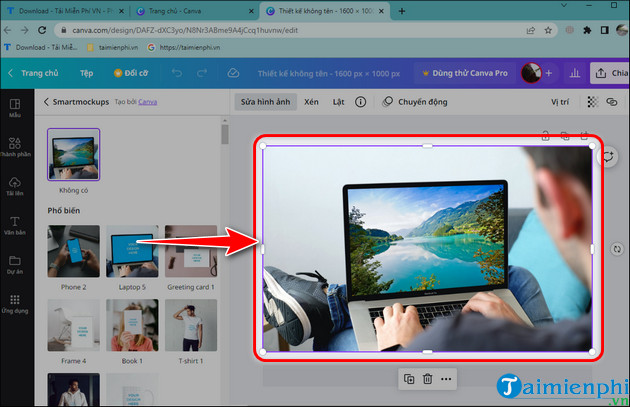630x407 pixels.
Task: Click the link icon in toolbar
Action: 612,102
